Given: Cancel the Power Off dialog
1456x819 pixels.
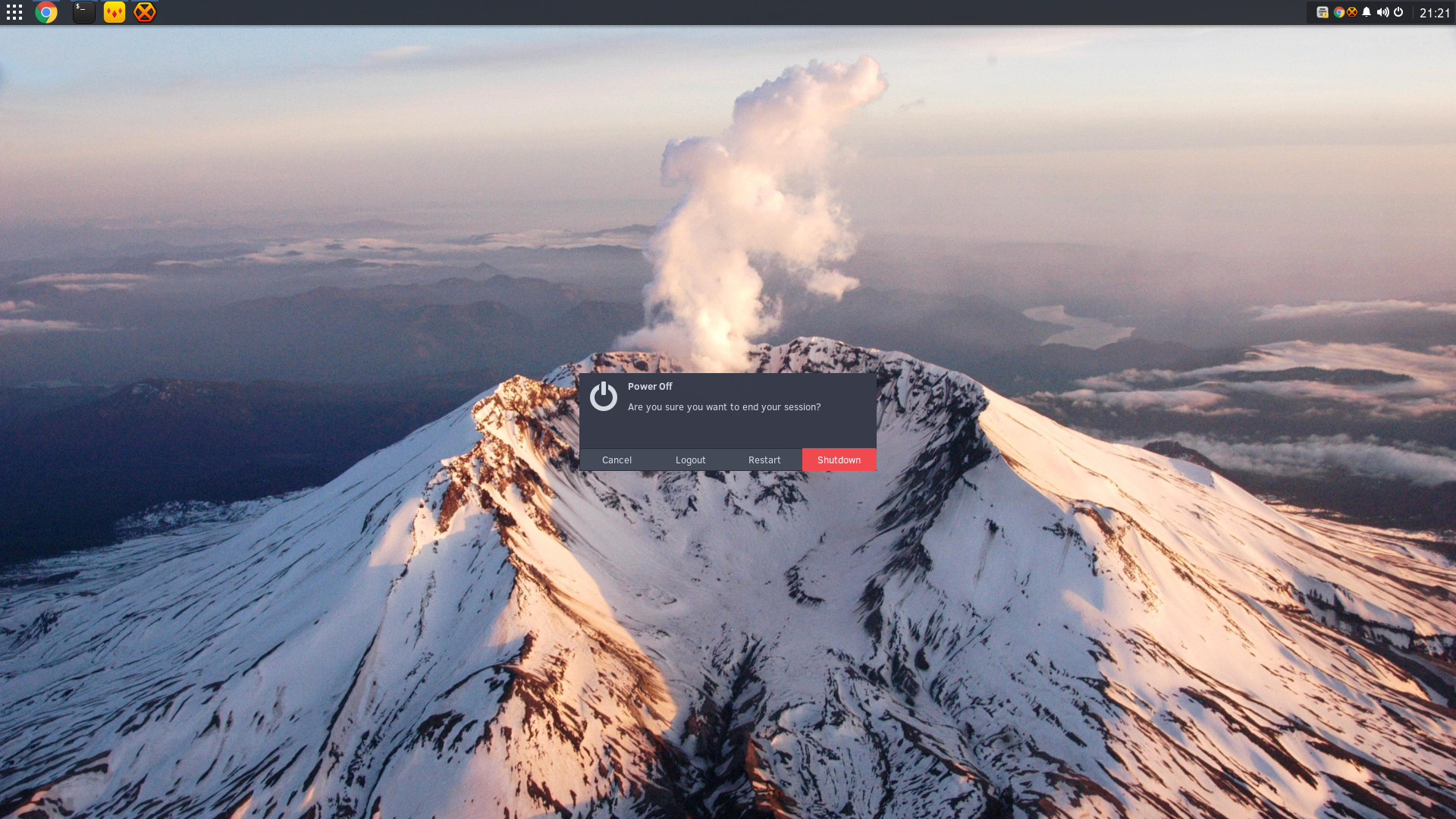Looking at the screenshot, I should click(x=617, y=460).
